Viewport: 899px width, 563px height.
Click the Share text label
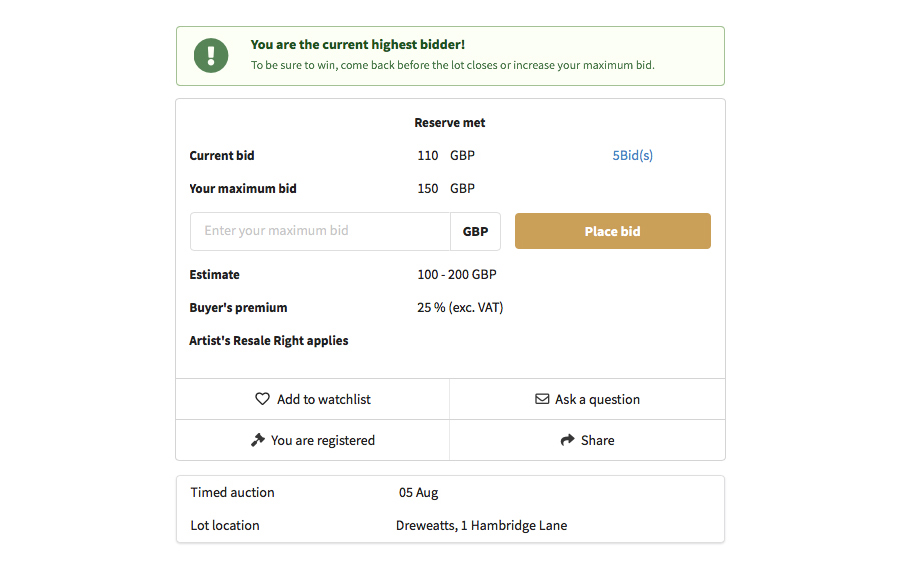(598, 440)
